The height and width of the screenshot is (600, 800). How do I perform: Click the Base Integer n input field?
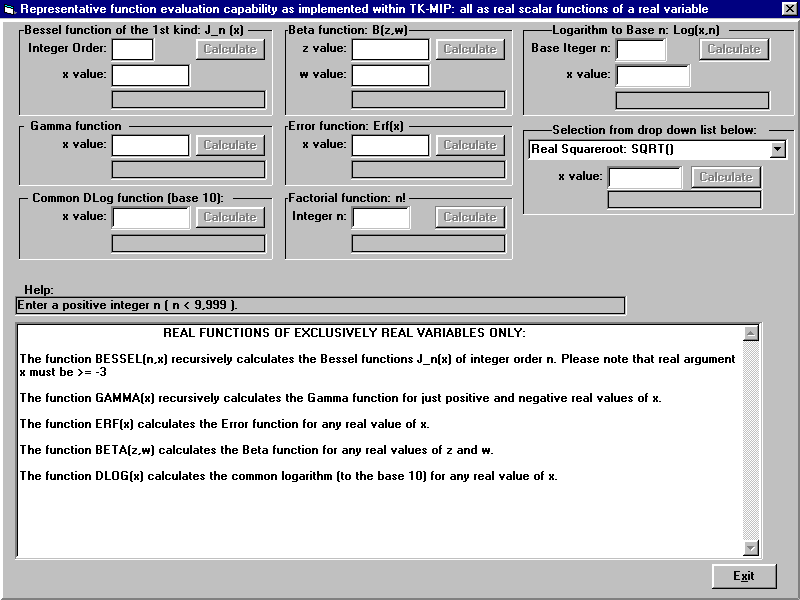pyautogui.click(x=641, y=49)
